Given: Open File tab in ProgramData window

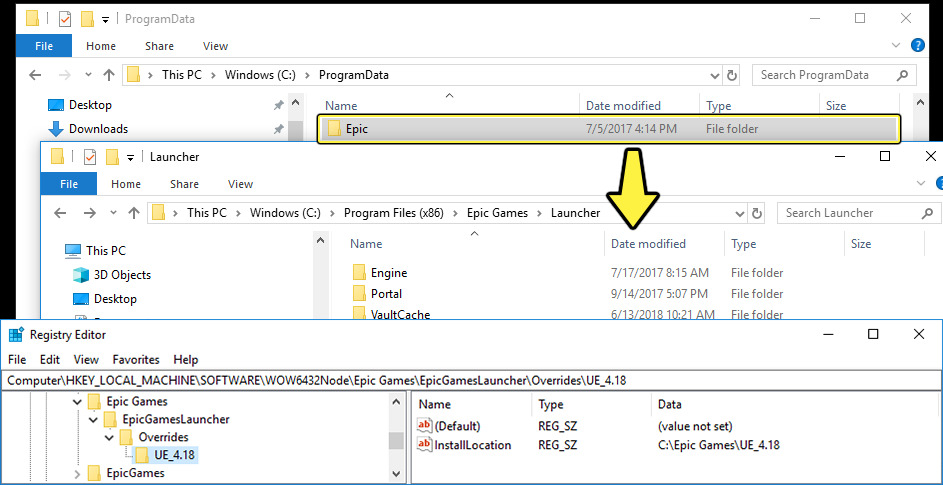Looking at the screenshot, I should point(44,46).
